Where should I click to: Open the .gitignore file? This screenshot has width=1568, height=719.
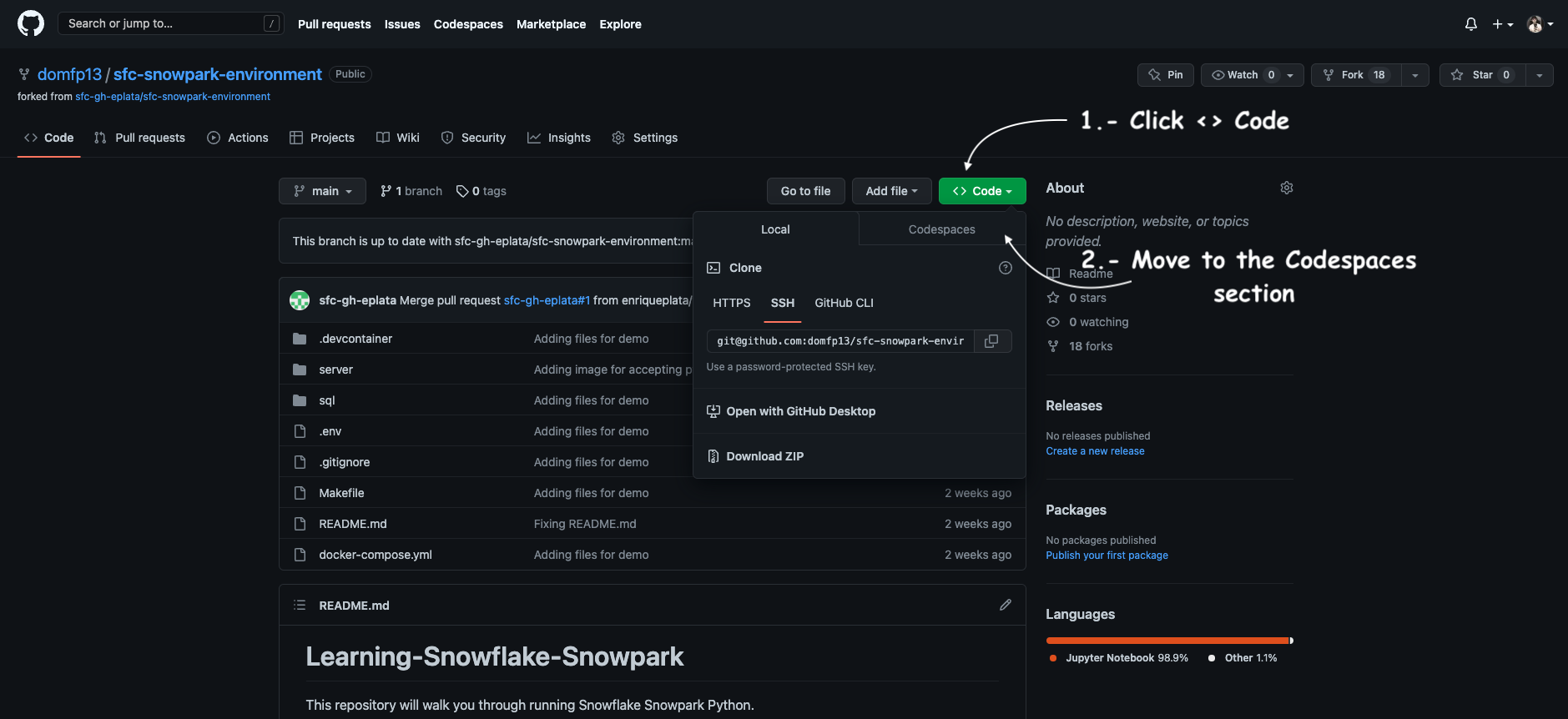pyautogui.click(x=345, y=462)
